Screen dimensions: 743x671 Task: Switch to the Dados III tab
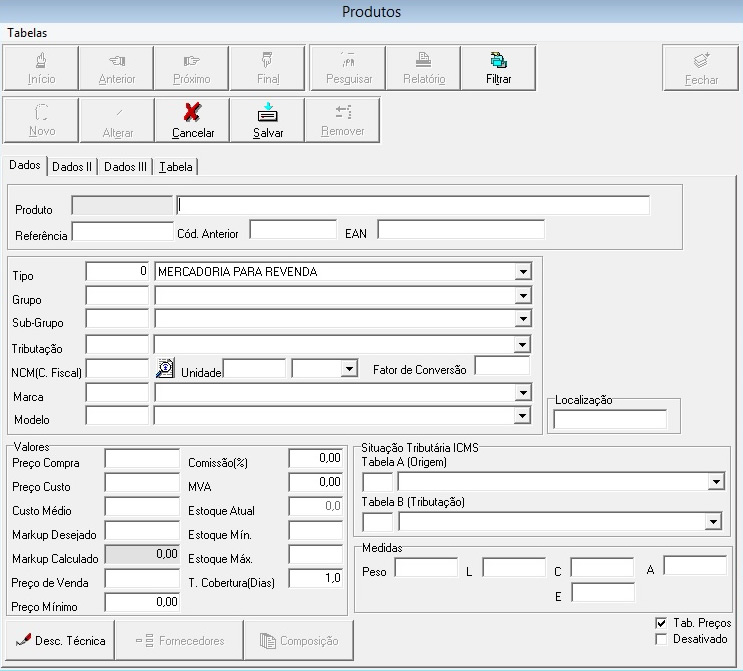pos(125,167)
